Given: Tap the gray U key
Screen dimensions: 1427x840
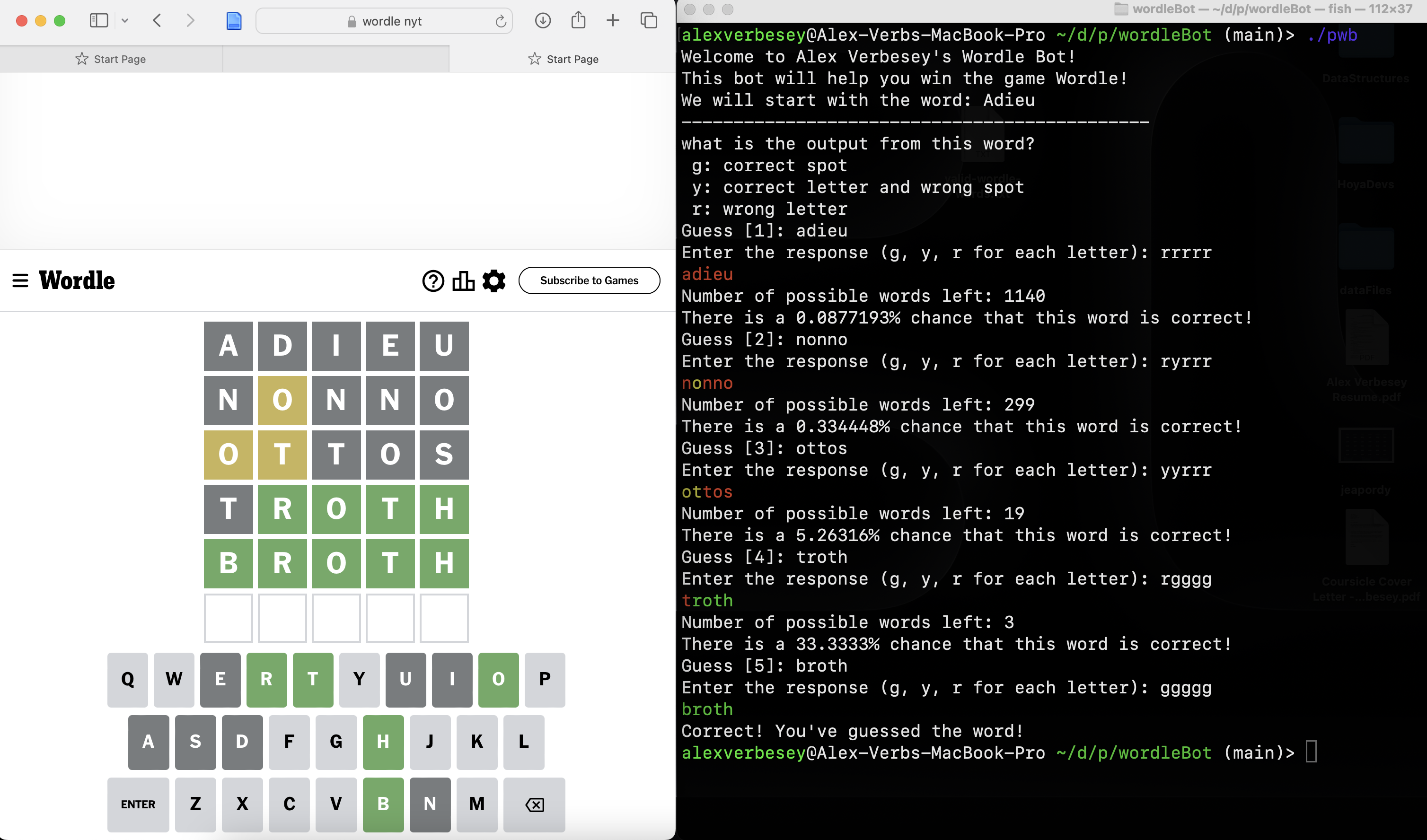Looking at the screenshot, I should click(x=405, y=679).
